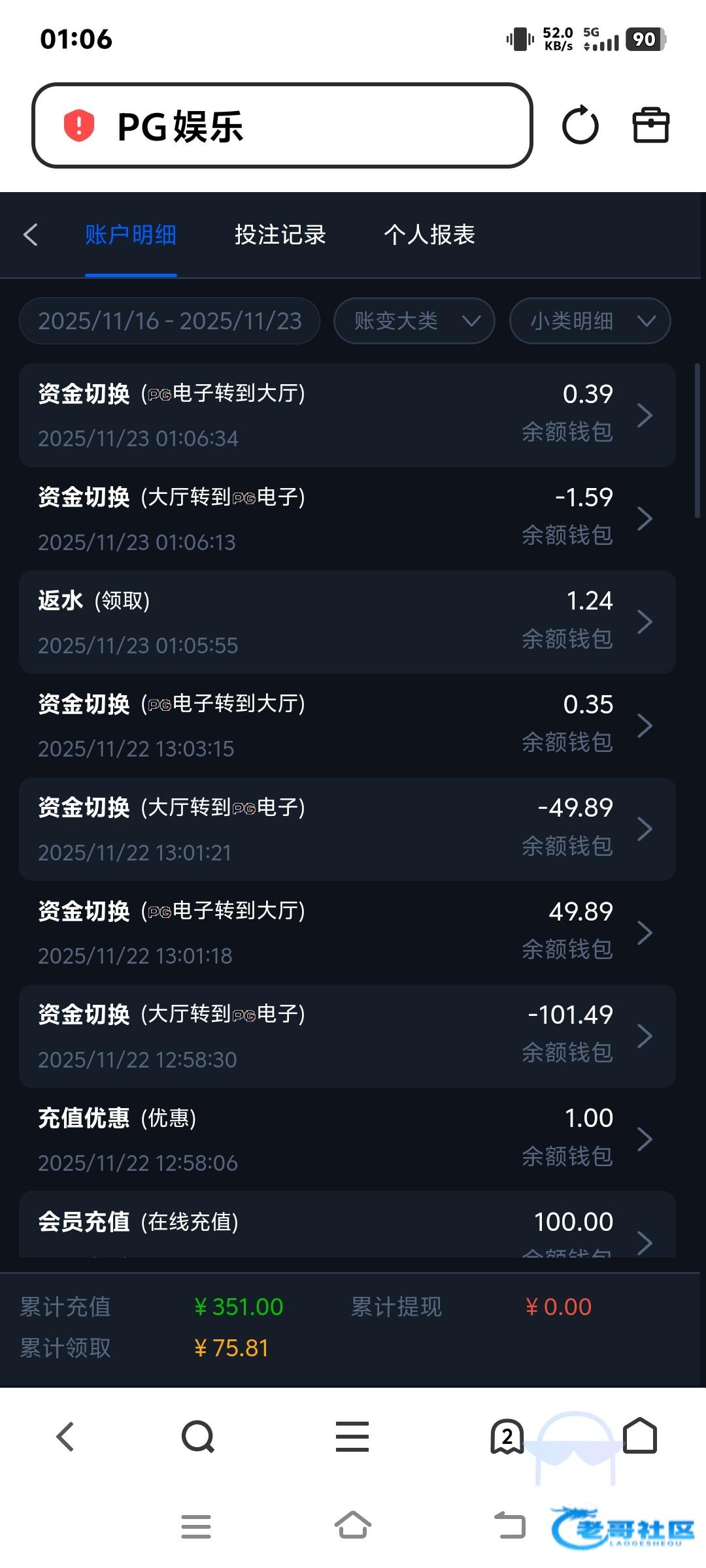This screenshot has width=706, height=1568.
Task: Open the browser hamburger menu in bottom bar
Action: (352, 1437)
